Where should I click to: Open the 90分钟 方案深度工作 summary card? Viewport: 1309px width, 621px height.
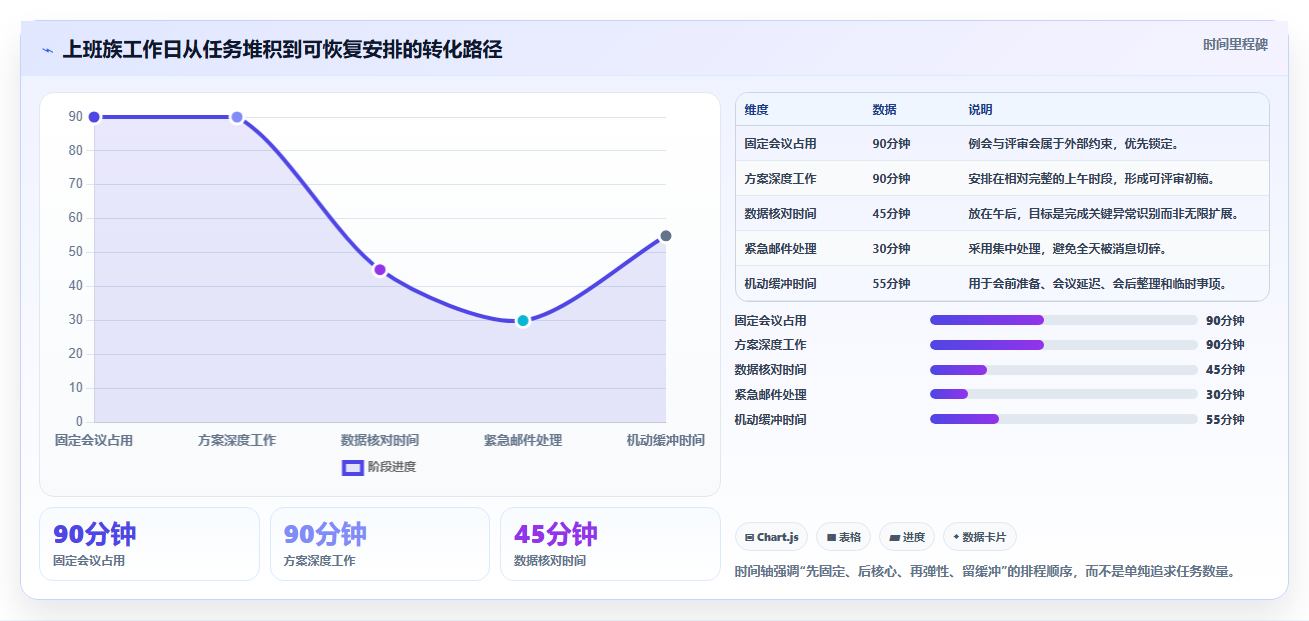[380, 544]
